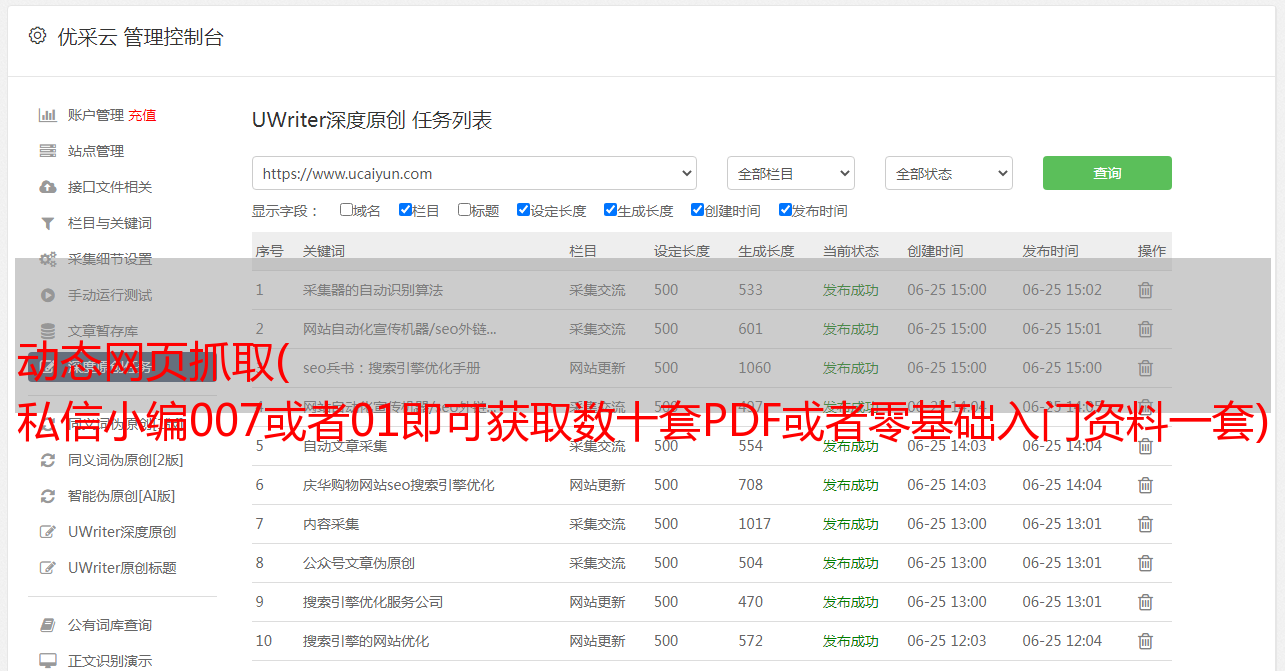Select UWriter原创标题 in the sidebar
The height and width of the screenshot is (671, 1285).
122,568
